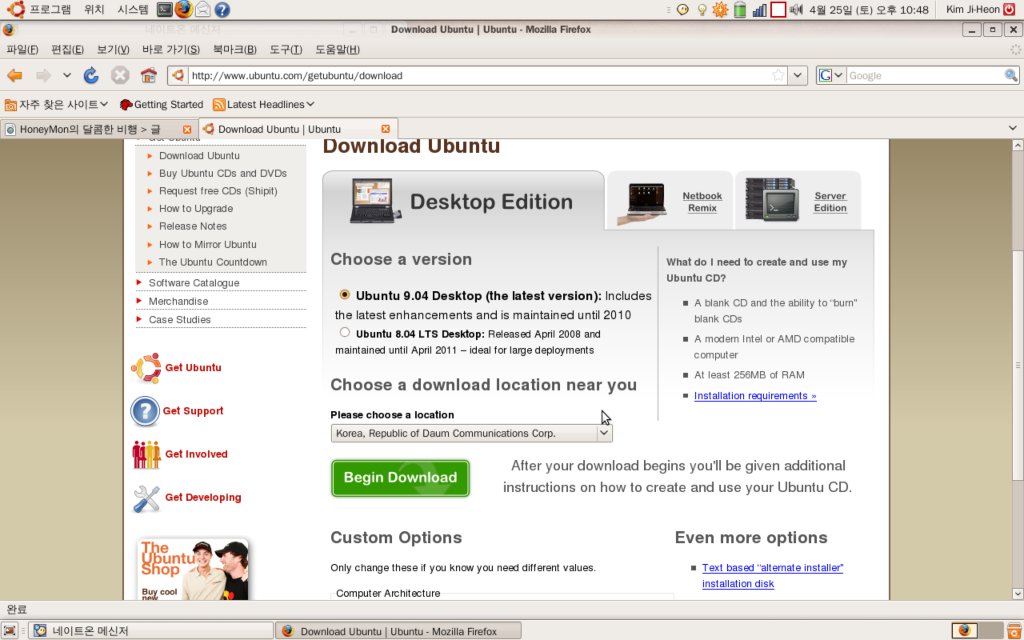Screen dimensions: 1024x640
Task: Switch to 네이트온 메신저 in the taskbar
Action: point(150,631)
